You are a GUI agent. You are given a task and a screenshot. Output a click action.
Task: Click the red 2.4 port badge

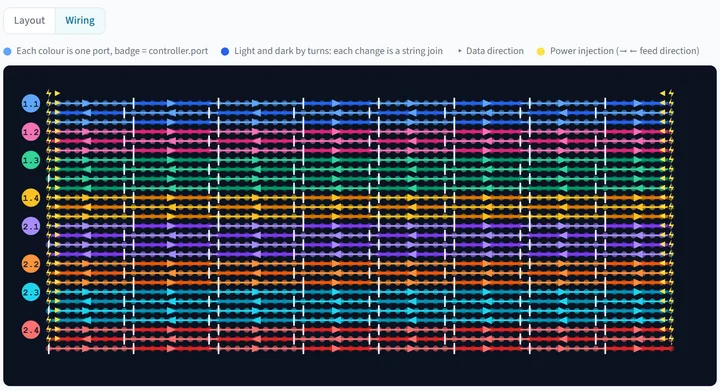31,330
